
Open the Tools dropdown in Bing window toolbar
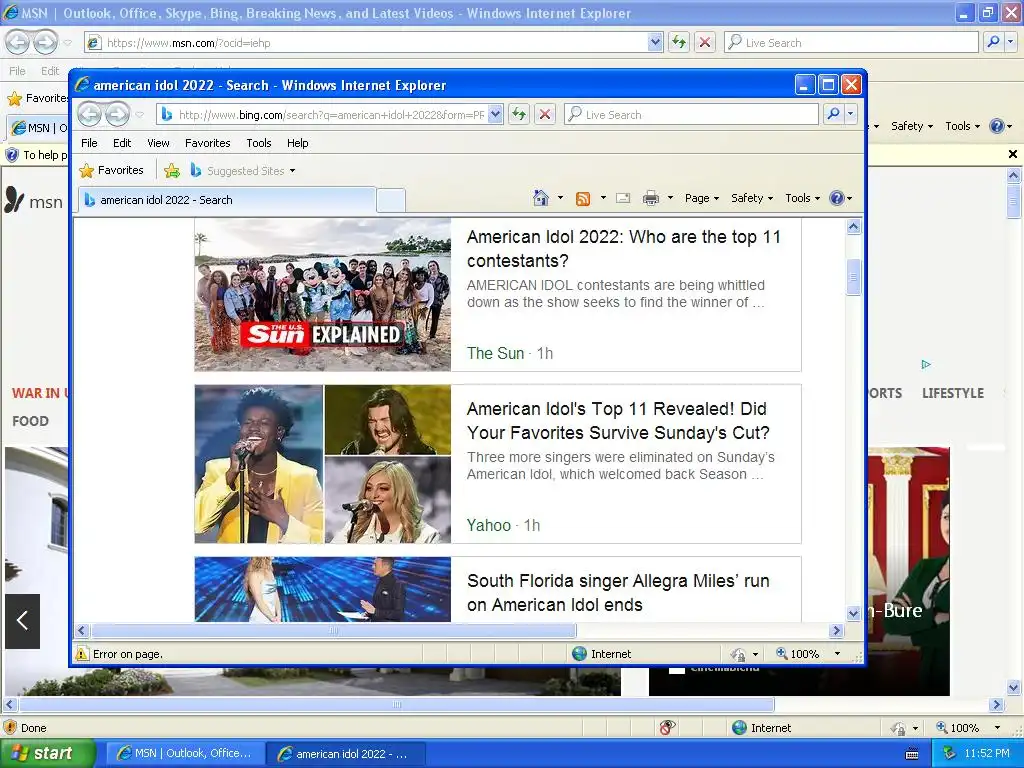coord(802,198)
